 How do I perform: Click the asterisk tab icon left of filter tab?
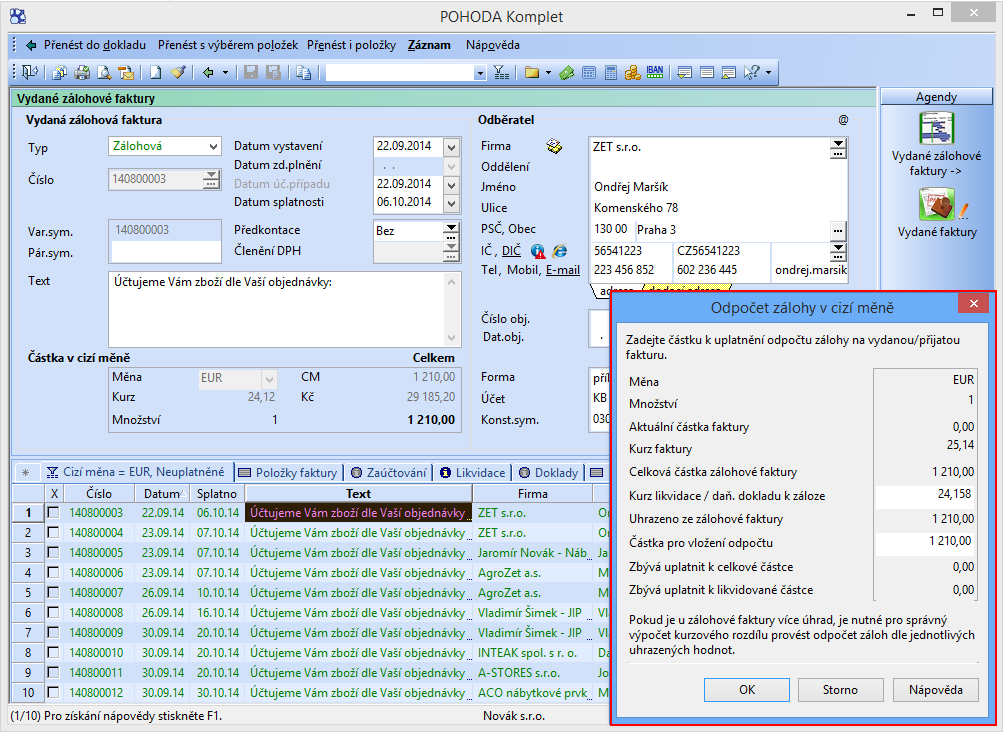(x=26, y=473)
